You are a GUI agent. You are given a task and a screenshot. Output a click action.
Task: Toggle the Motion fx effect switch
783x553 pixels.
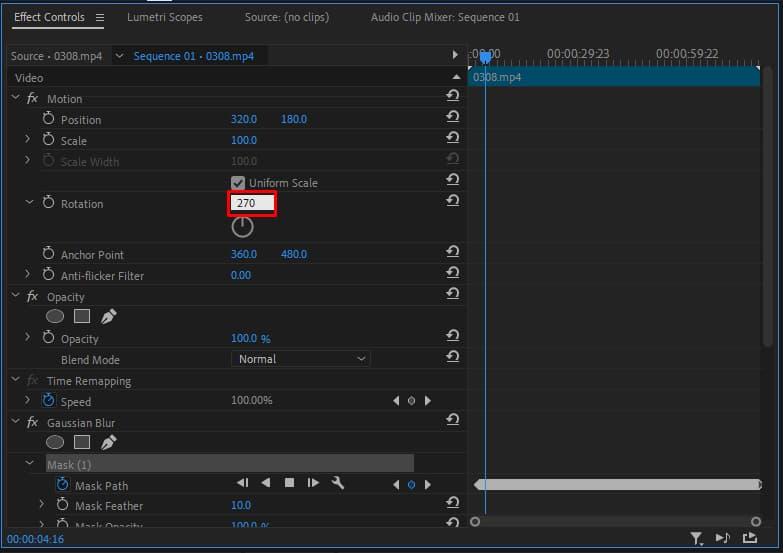coord(32,99)
